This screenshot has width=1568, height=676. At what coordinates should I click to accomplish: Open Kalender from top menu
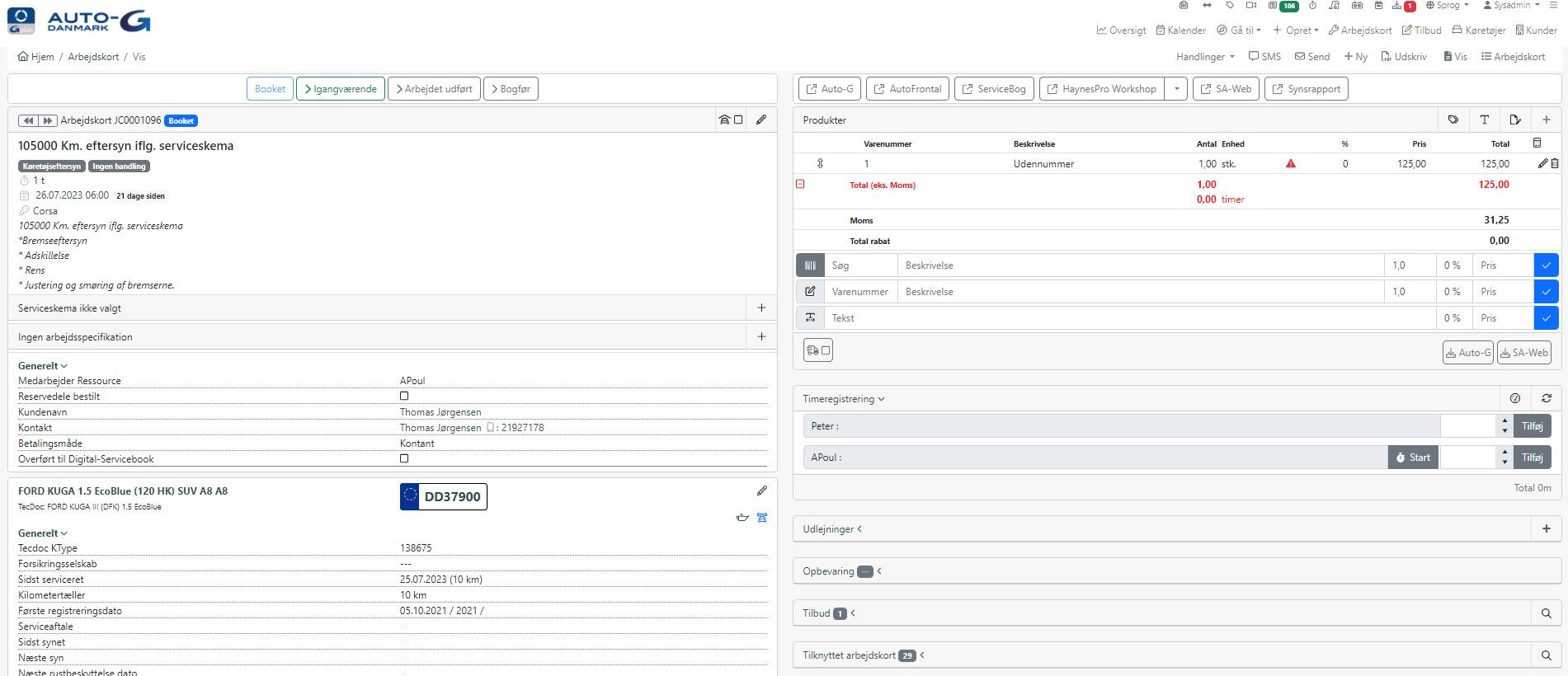[1180, 31]
